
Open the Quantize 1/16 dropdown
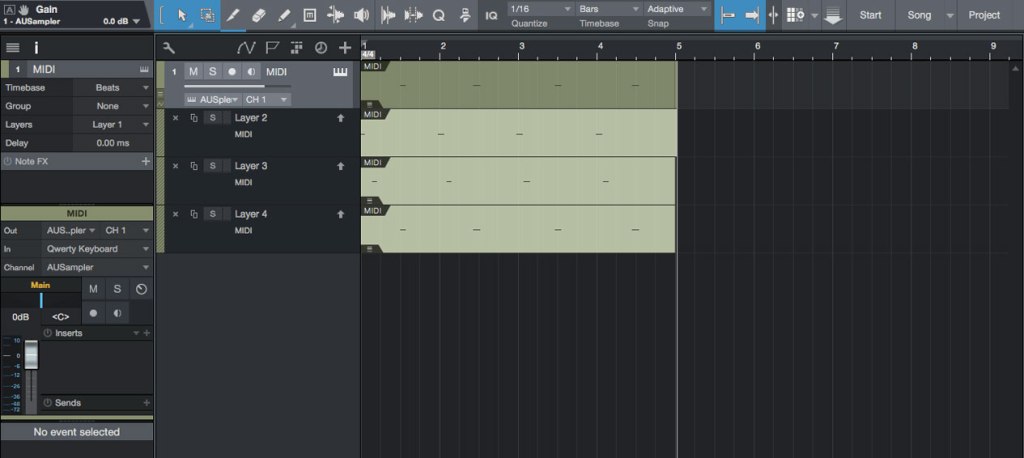[x=540, y=9]
